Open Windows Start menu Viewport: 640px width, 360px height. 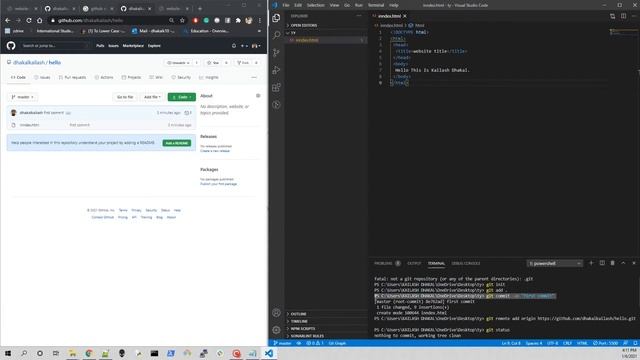pyautogui.click(x=8, y=353)
